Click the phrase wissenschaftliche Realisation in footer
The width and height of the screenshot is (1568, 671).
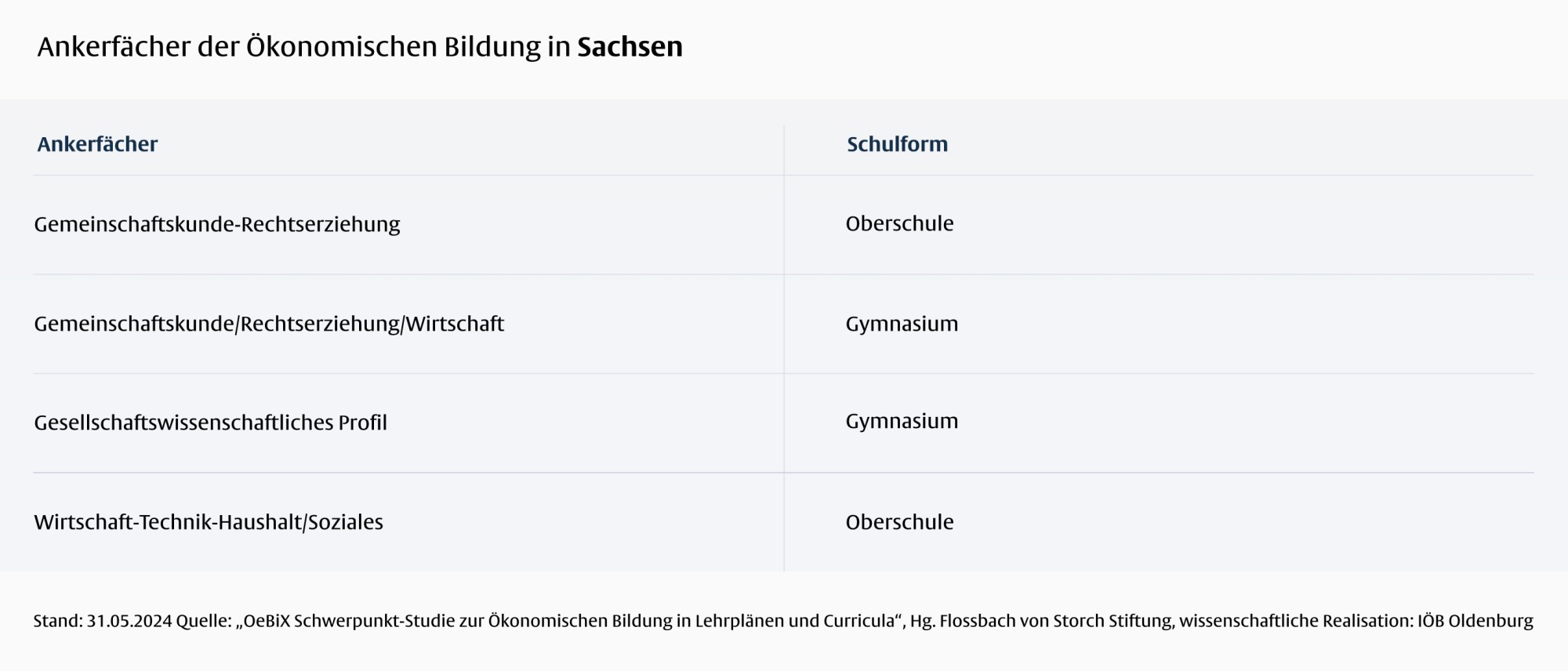click(1295, 621)
